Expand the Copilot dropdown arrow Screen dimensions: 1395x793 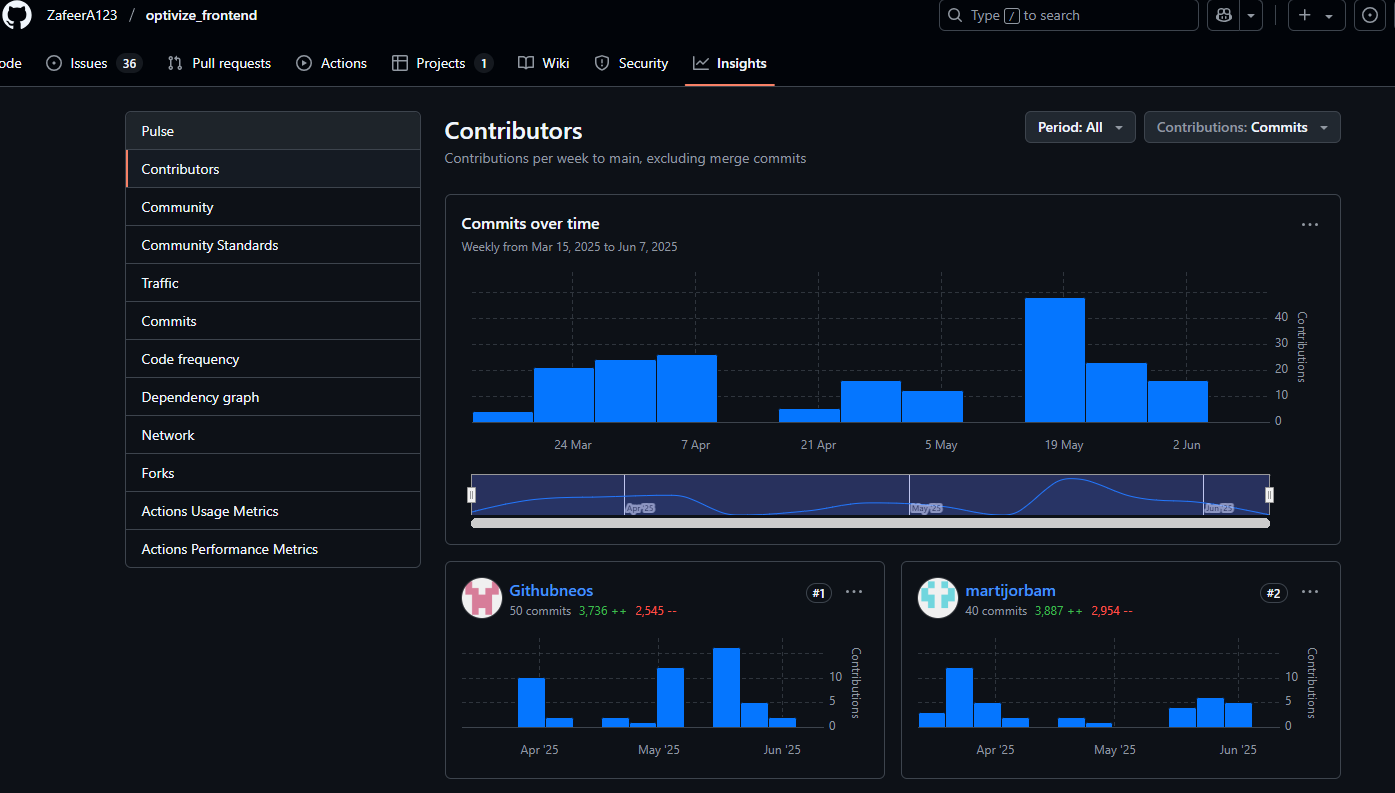[x=1250, y=15]
